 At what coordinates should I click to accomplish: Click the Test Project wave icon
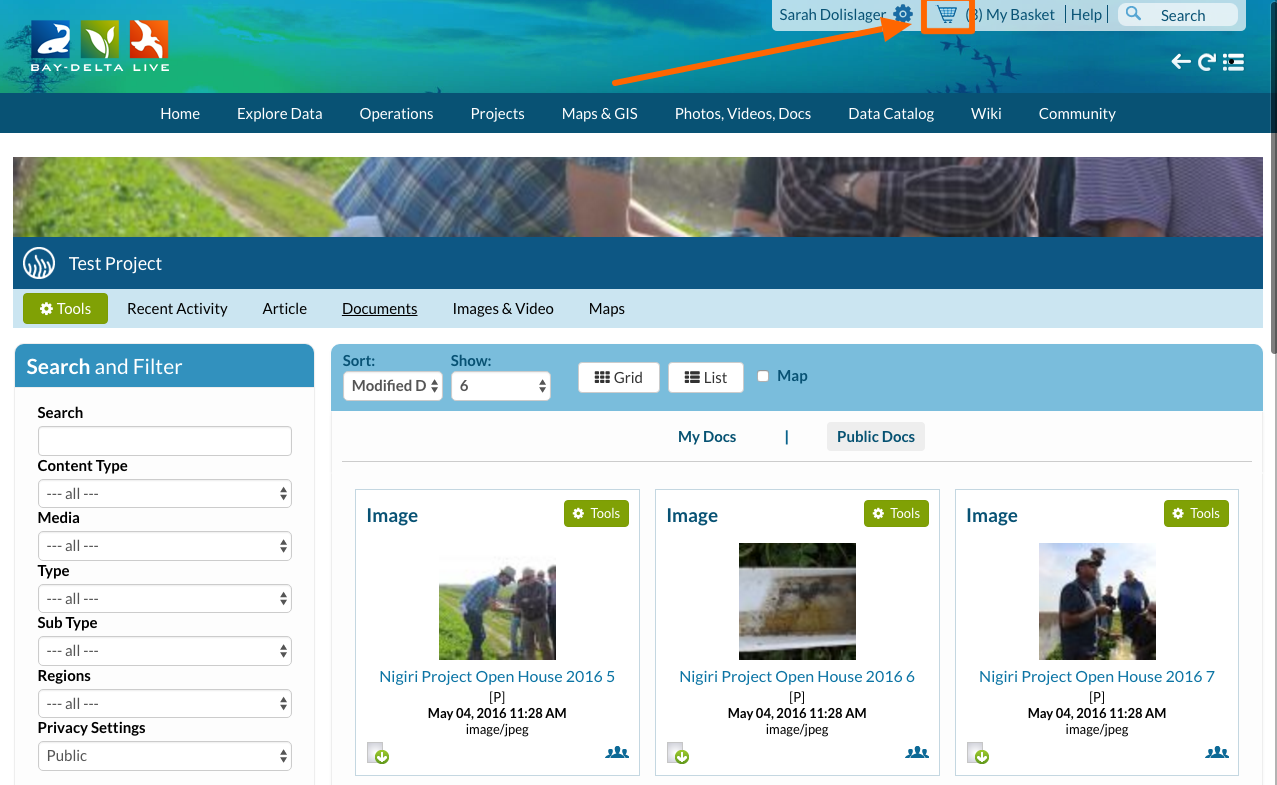(x=39, y=264)
